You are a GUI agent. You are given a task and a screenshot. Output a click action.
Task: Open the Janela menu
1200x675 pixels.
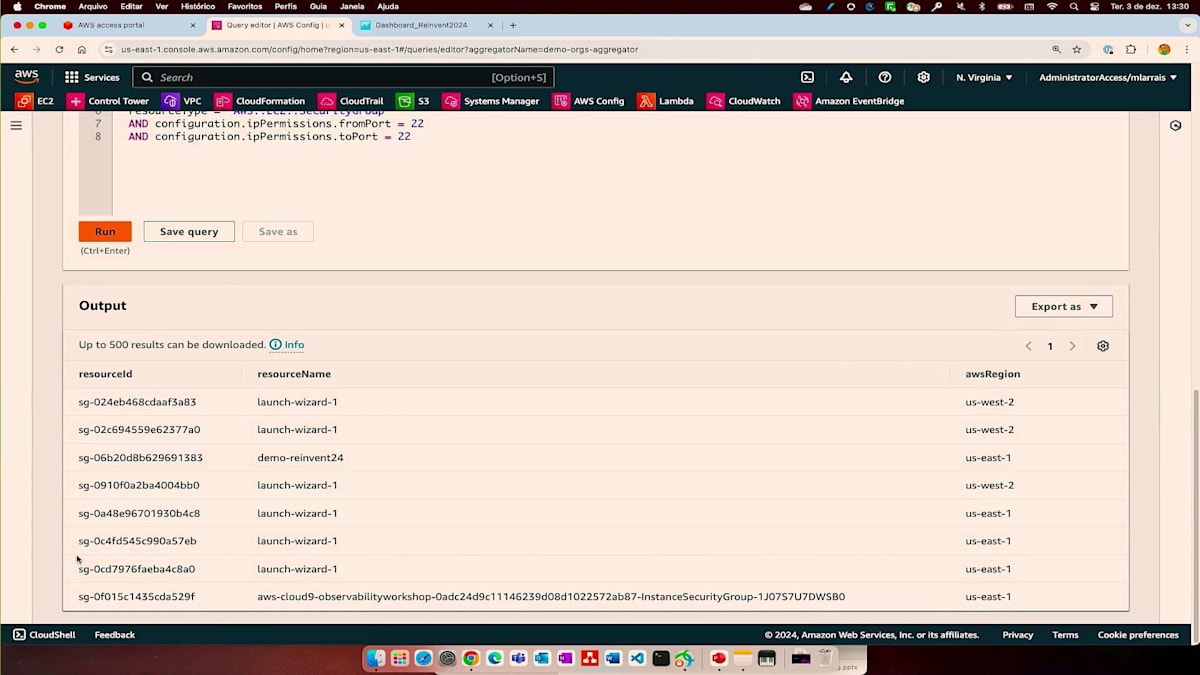352,6
